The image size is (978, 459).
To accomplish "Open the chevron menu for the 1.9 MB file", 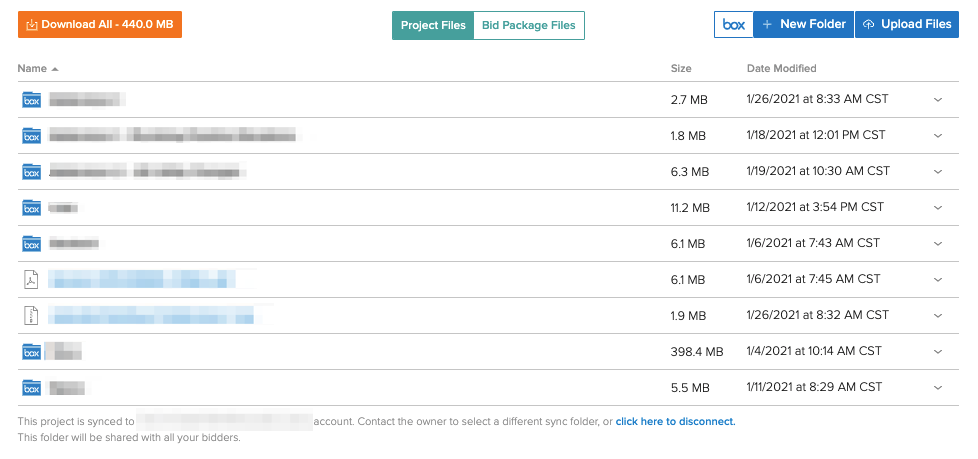I will tap(938, 316).
